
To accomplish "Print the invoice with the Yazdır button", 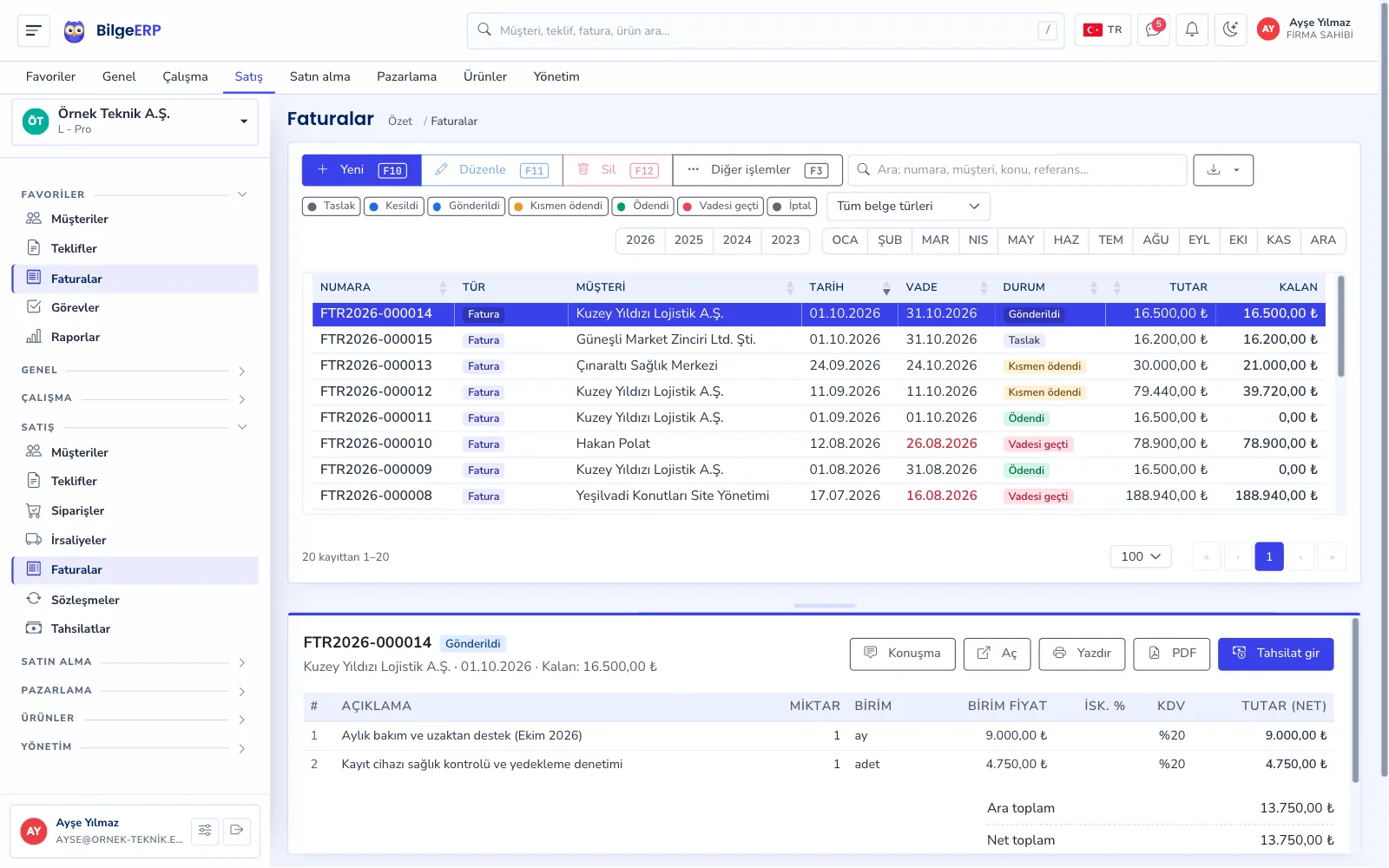I will (x=1082, y=654).
